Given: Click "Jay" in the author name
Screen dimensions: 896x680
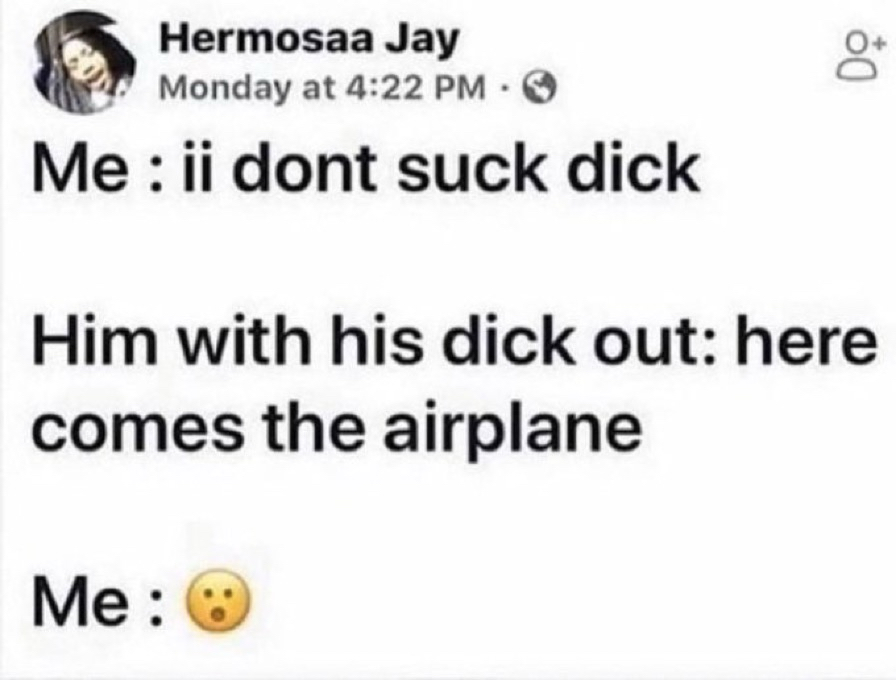Looking at the screenshot, I should pos(421,42).
